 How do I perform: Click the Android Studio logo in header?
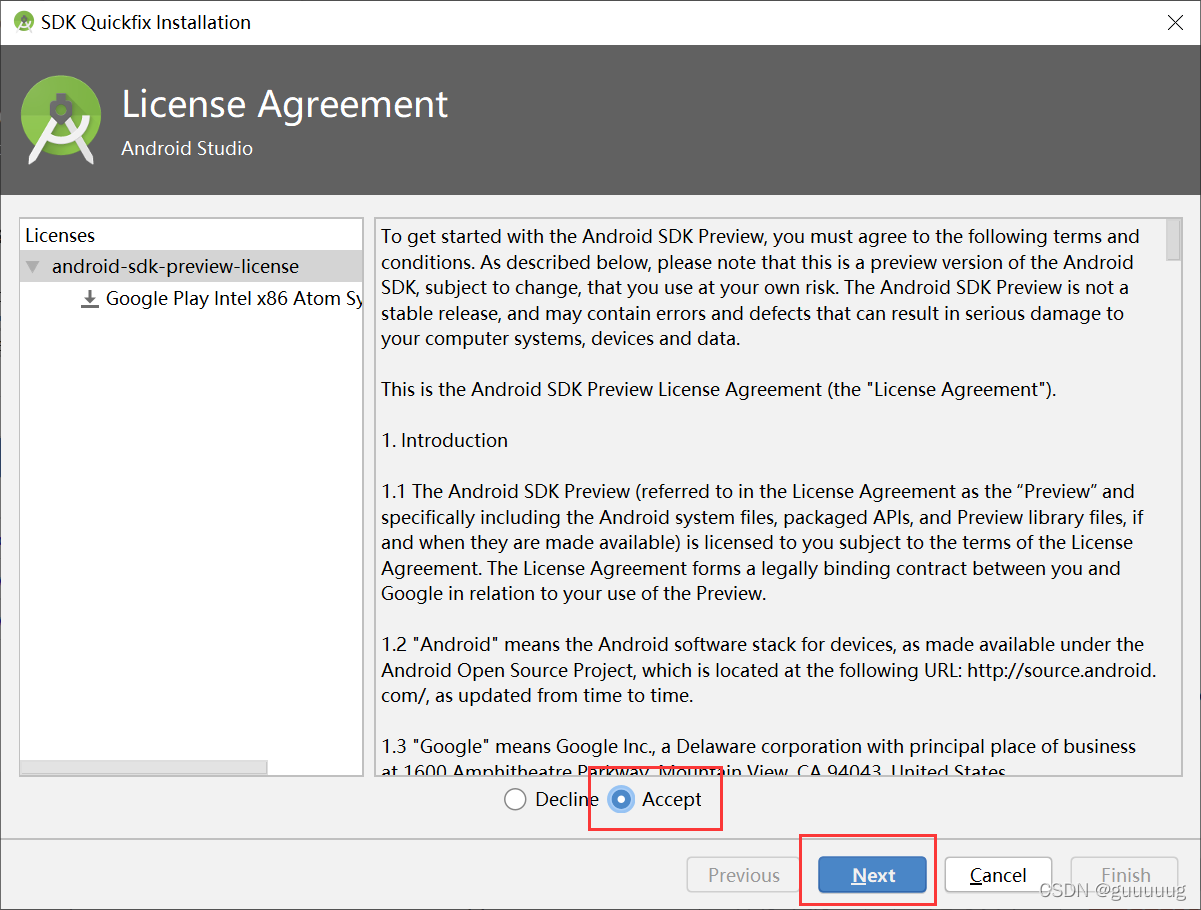(61, 119)
